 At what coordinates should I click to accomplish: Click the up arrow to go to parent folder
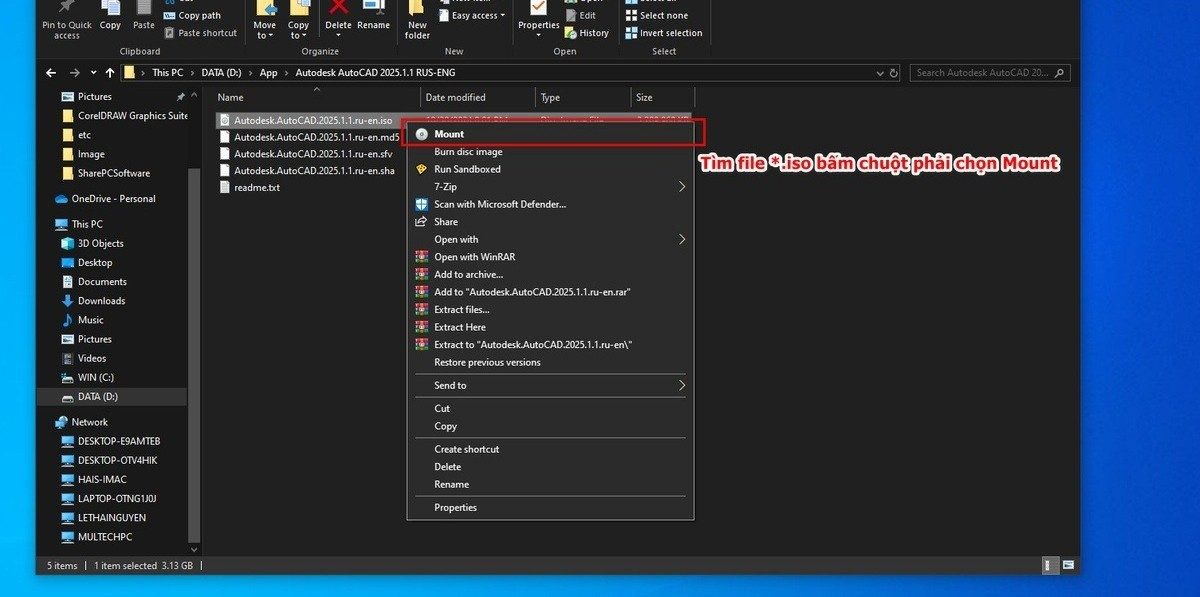[x=109, y=72]
